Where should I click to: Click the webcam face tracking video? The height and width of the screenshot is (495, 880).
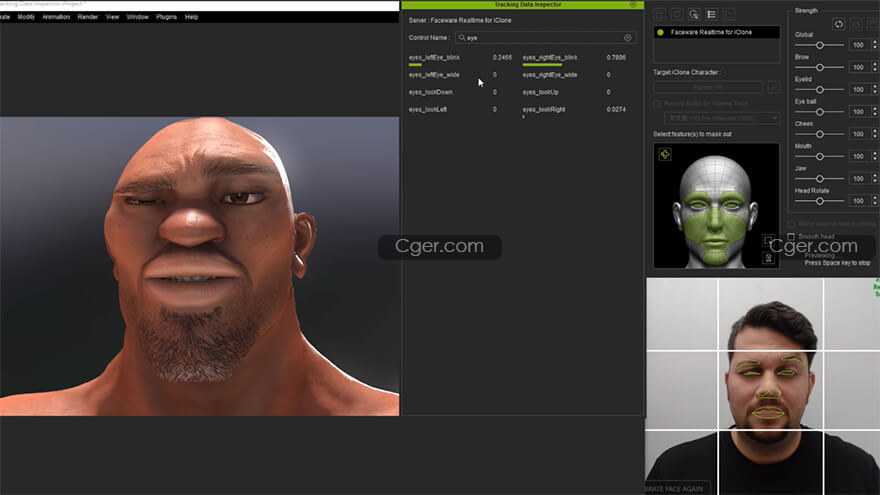(x=763, y=386)
